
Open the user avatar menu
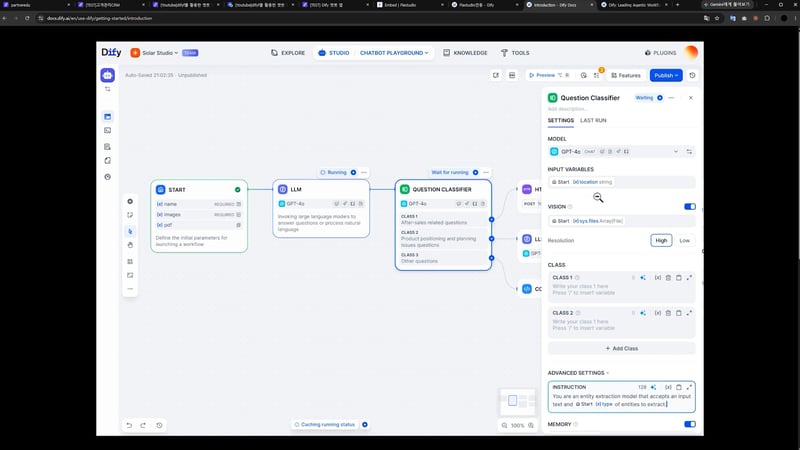point(691,52)
